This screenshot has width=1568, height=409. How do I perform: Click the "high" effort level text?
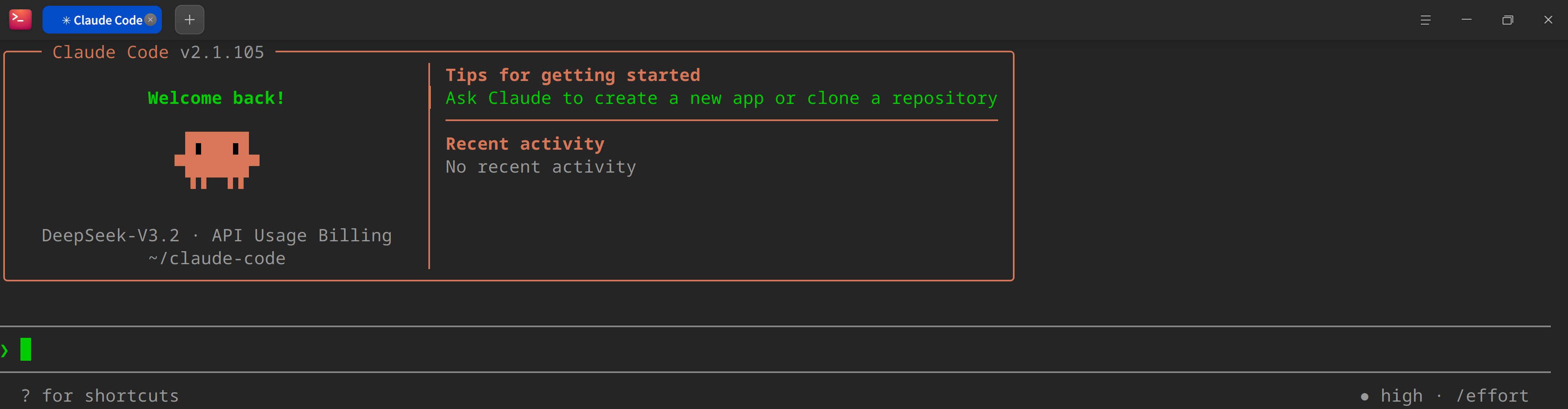click(x=1401, y=396)
